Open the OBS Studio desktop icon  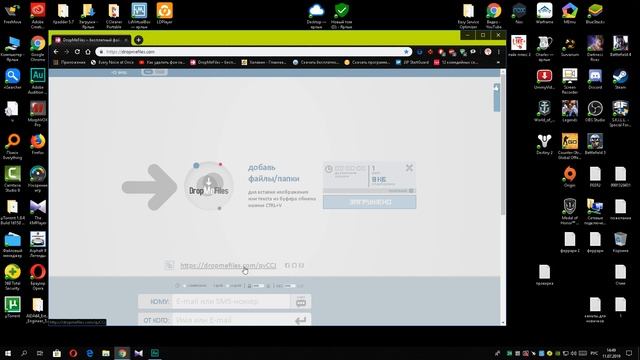595,112
